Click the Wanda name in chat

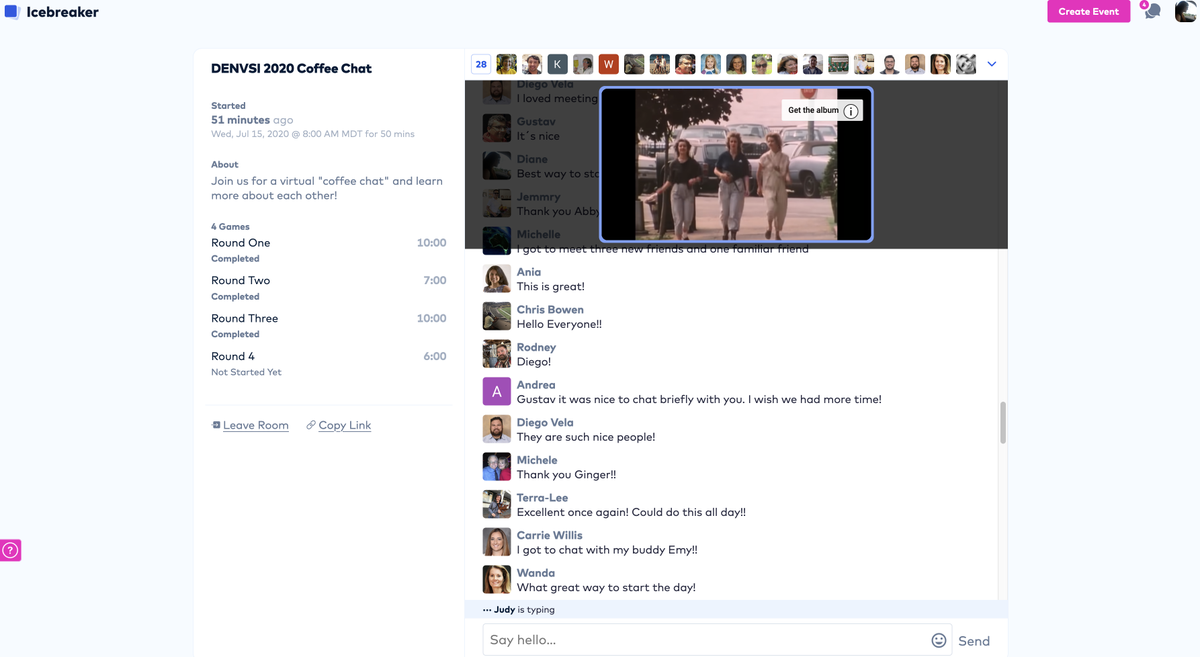536,573
